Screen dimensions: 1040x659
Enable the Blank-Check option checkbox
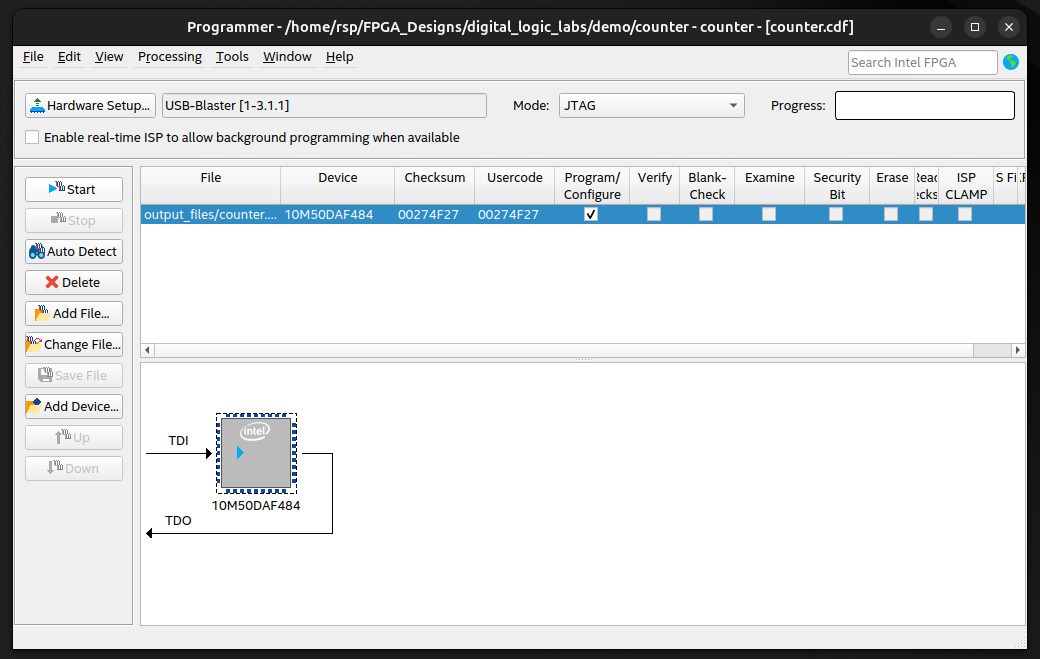pyautogui.click(x=706, y=214)
